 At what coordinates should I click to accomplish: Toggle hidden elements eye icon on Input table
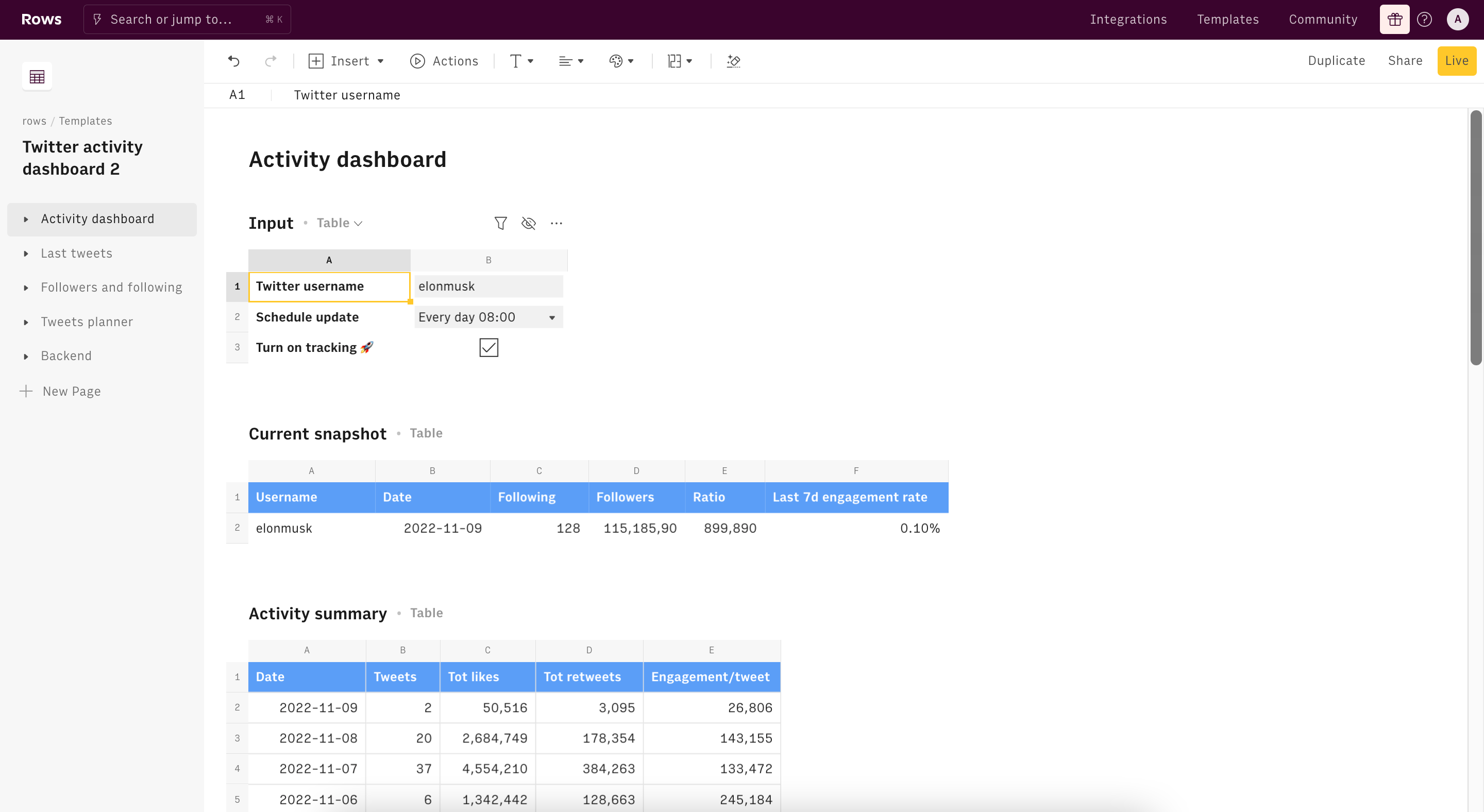coord(528,224)
